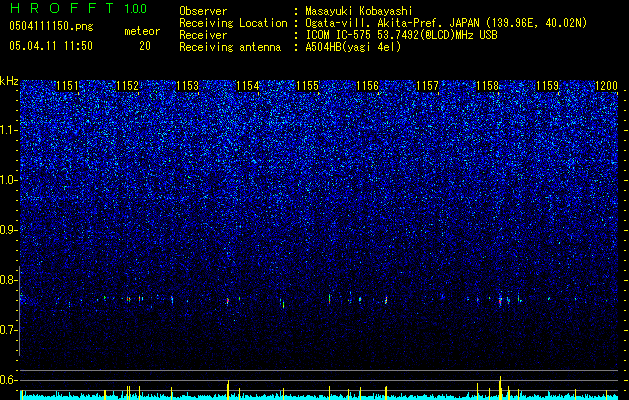Select the file name 0504111150.png
Image resolution: width=629 pixels, height=400 pixels.
[51, 27]
